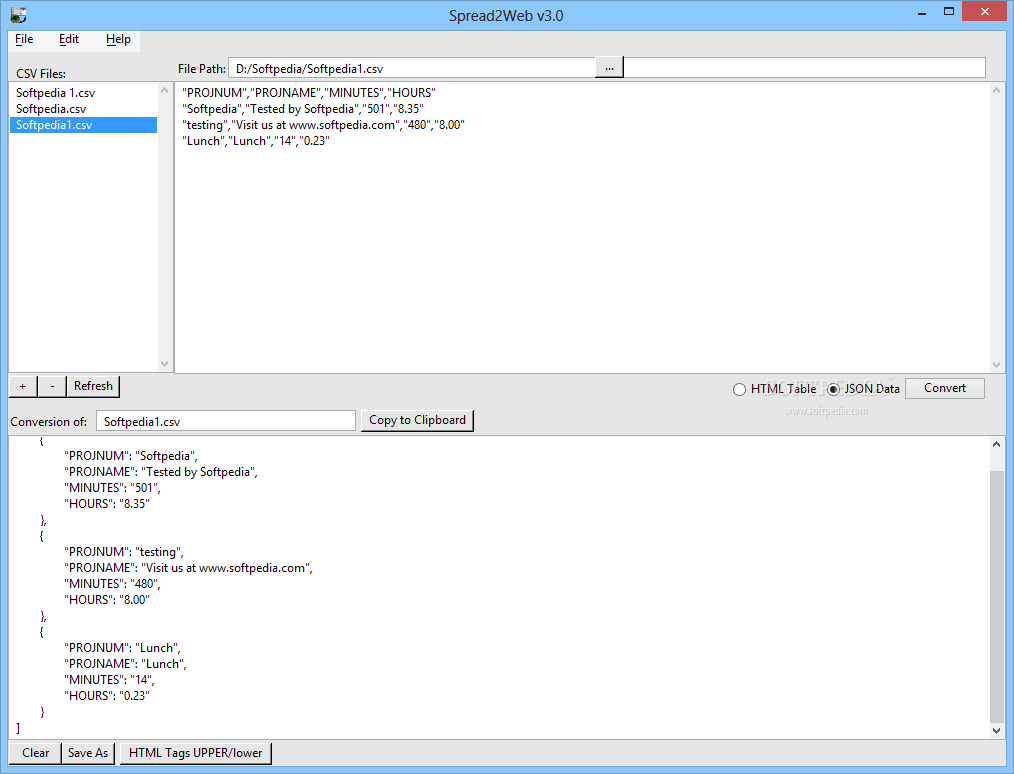Click down arrow of CSV preview scrollbar
Image resolution: width=1014 pixels, height=774 pixels.
click(x=997, y=365)
